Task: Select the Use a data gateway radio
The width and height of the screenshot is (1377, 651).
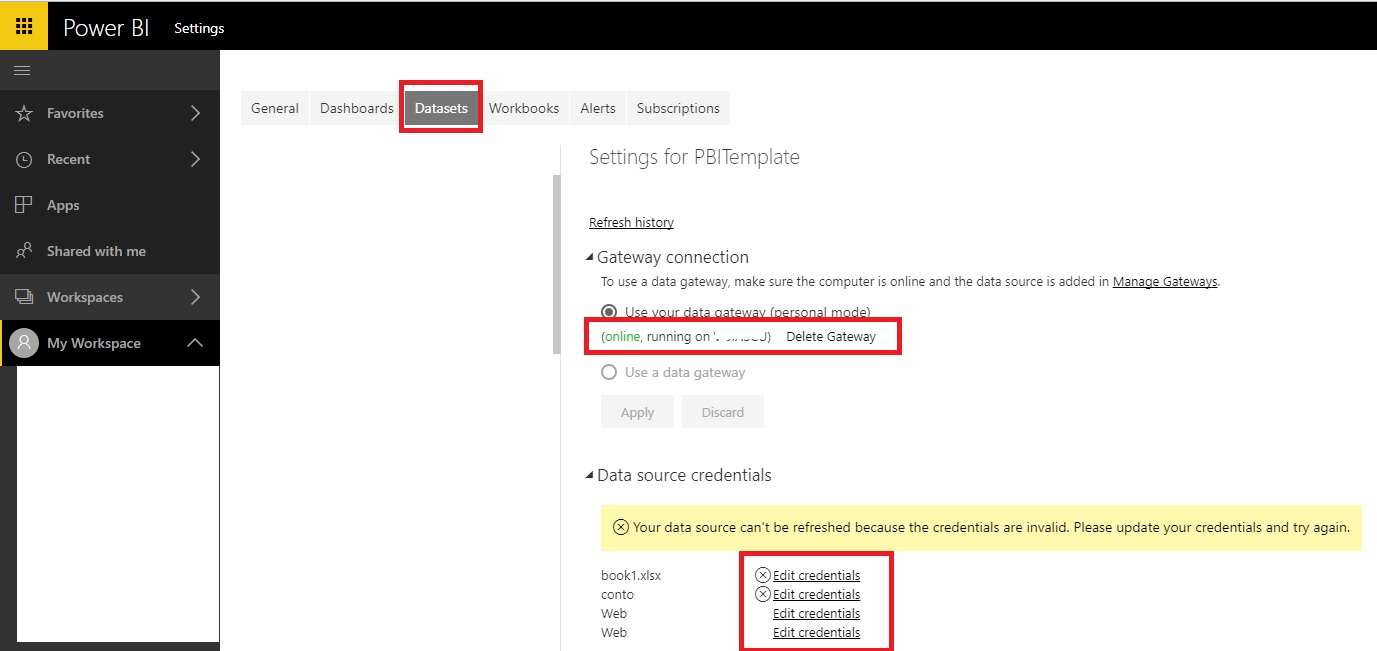Action: [609, 372]
